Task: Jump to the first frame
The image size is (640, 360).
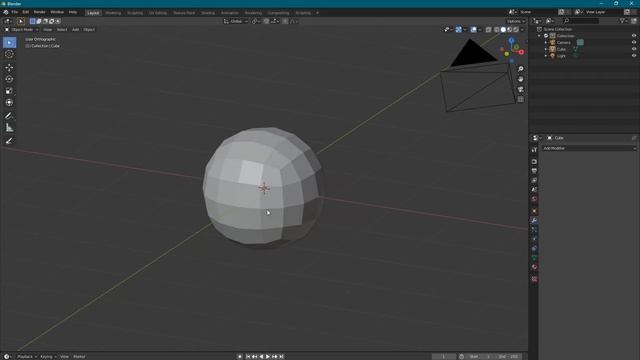Action: [x=248, y=357]
